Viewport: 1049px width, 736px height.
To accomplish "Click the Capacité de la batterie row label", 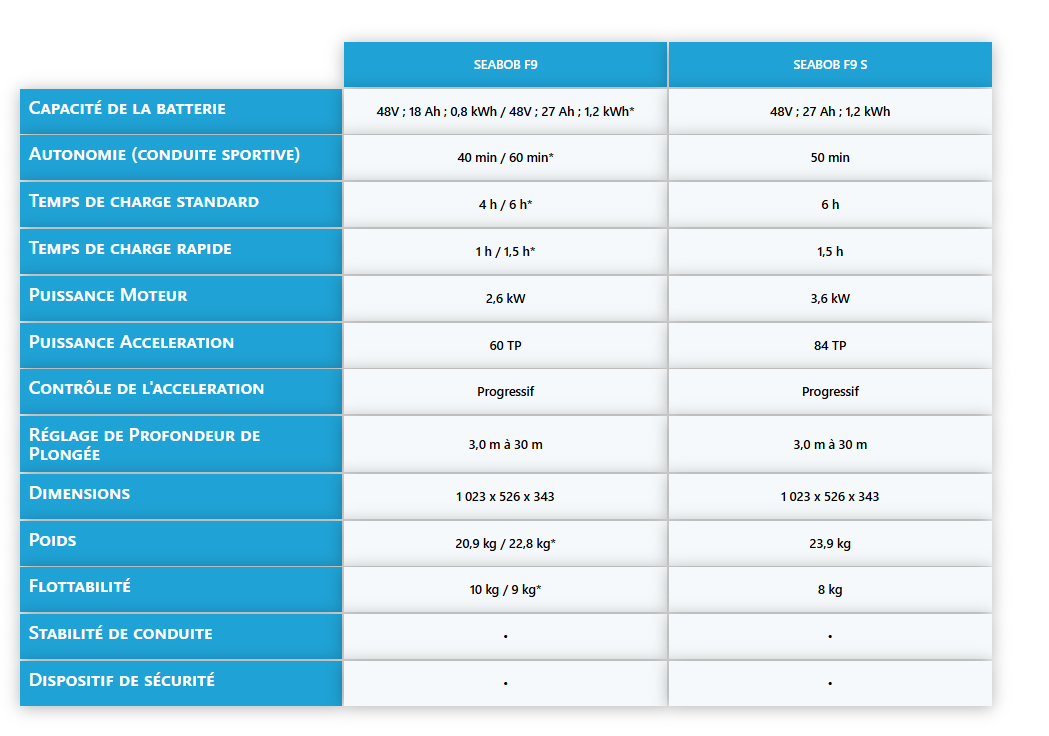I will coord(127,109).
